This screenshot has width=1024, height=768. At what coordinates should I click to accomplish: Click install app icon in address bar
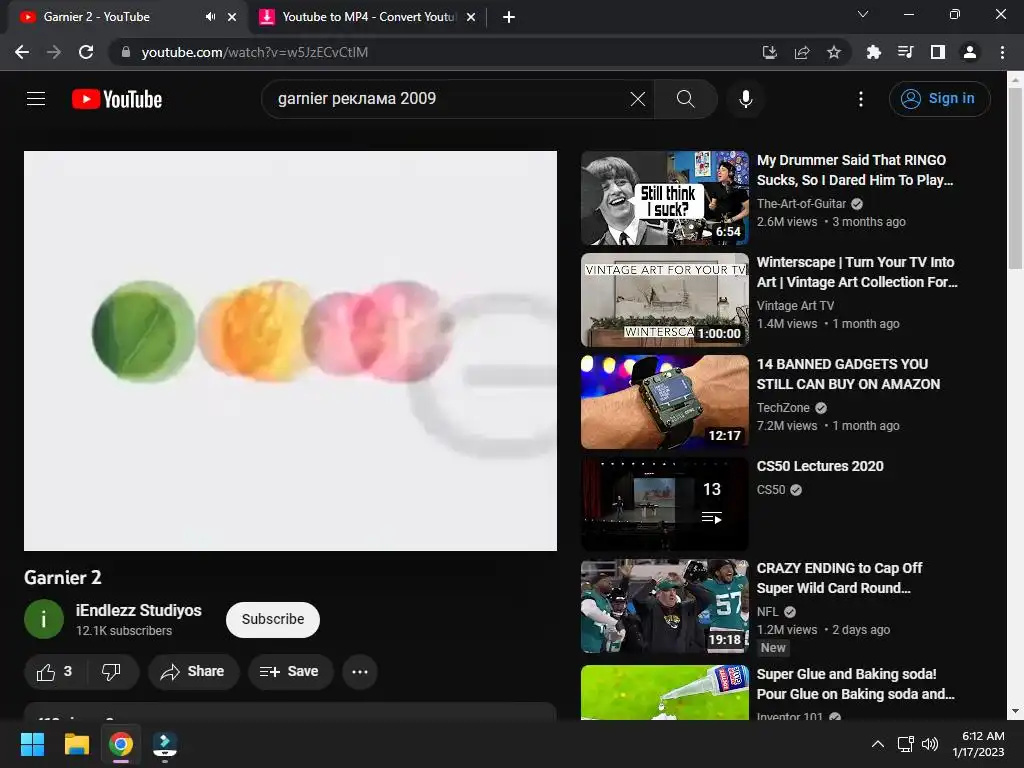pos(769,52)
